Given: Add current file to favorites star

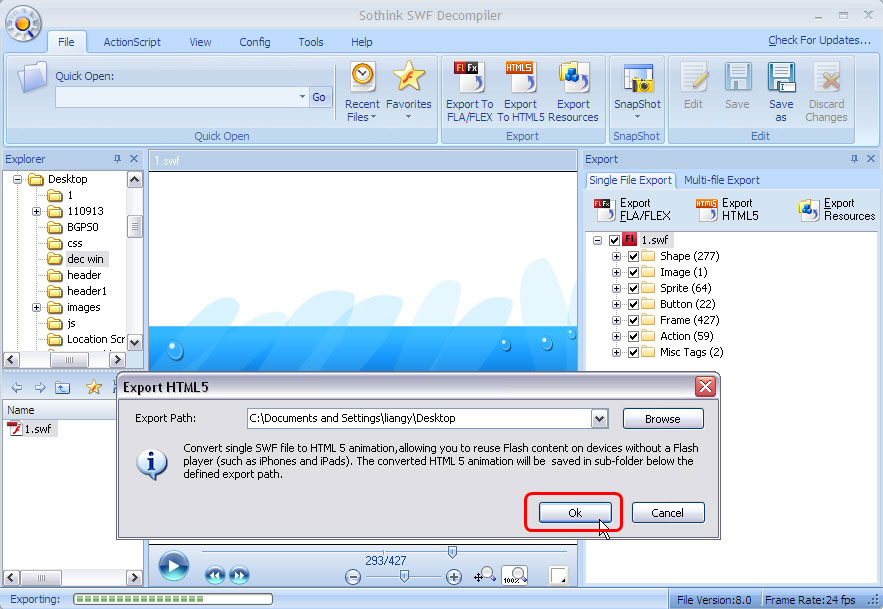Looking at the screenshot, I should click(93, 387).
